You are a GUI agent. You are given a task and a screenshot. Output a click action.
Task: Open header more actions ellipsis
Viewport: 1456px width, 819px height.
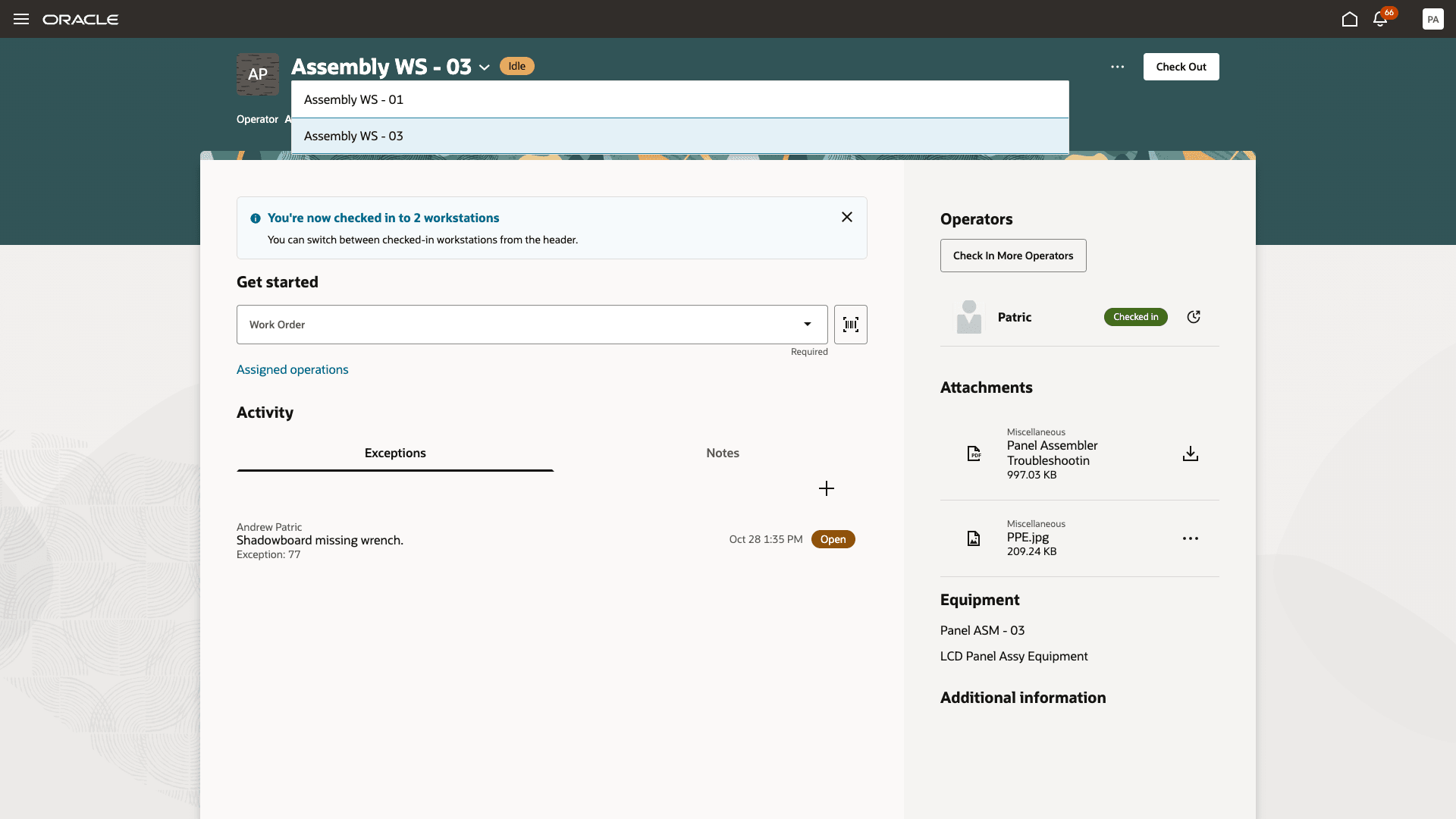[x=1117, y=67]
